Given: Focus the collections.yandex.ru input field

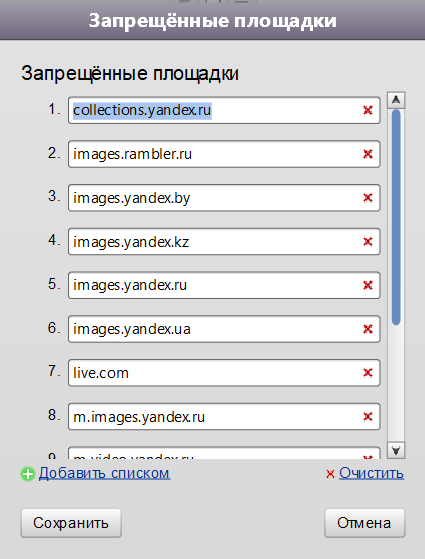Looking at the screenshot, I should tap(224, 110).
